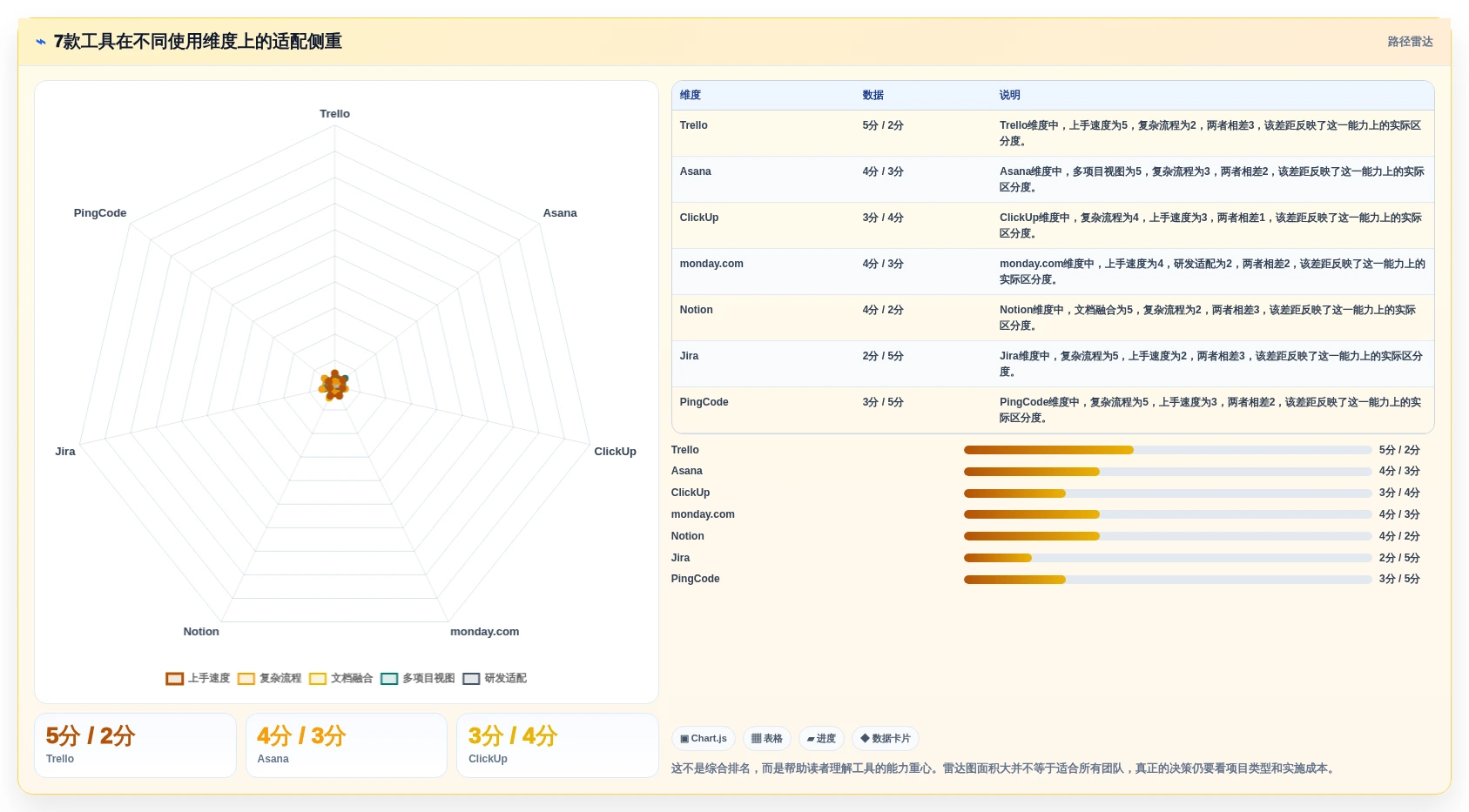Click the Notion axis label on radar
Screen dimensions: 1469x812
coord(201,632)
